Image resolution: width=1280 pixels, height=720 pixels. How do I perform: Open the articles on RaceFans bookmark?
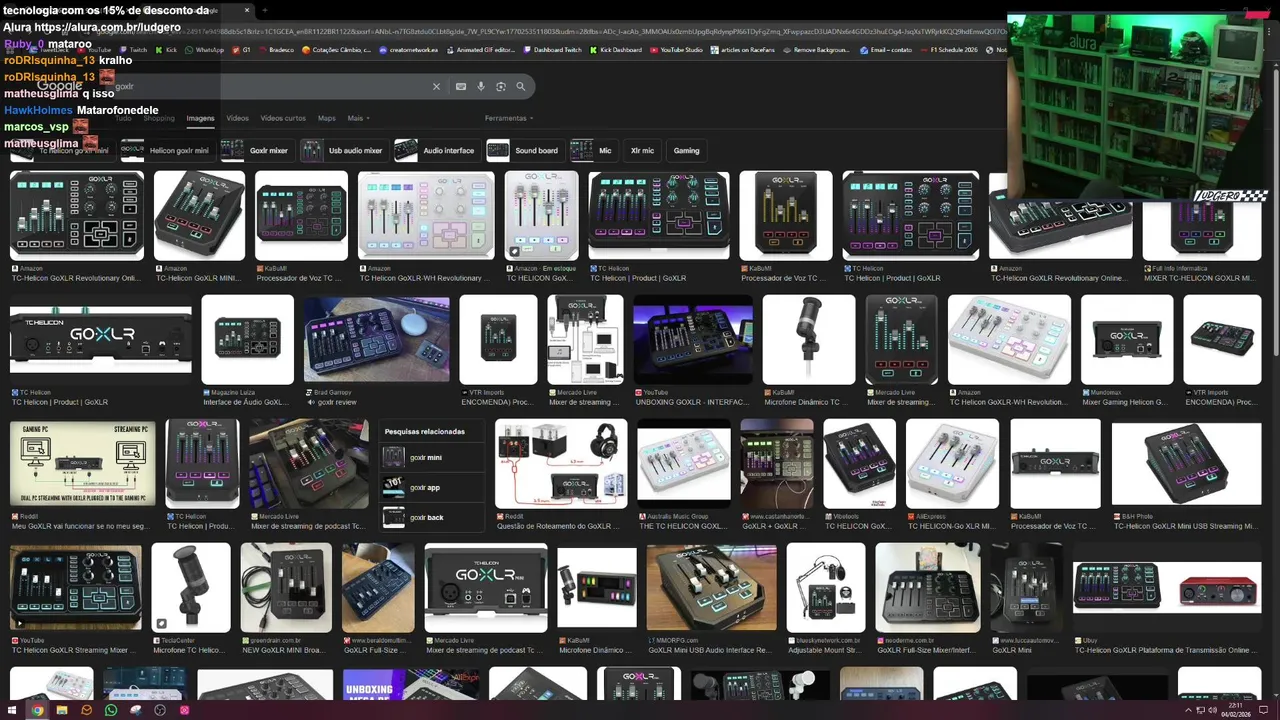pyautogui.click(x=743, y=50)
